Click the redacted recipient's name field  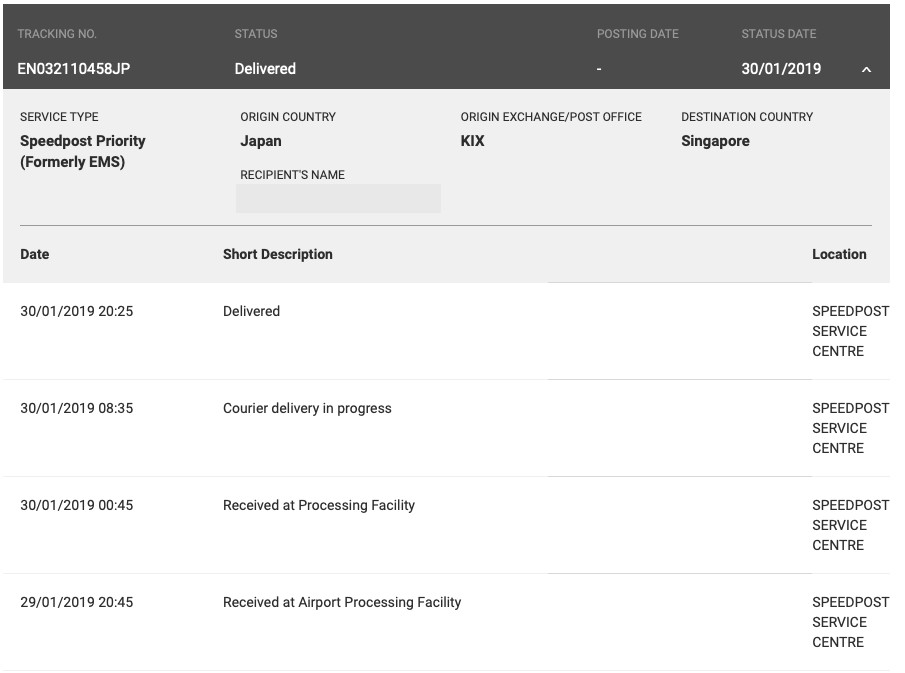pyautogui.click(x=338, y=199)
